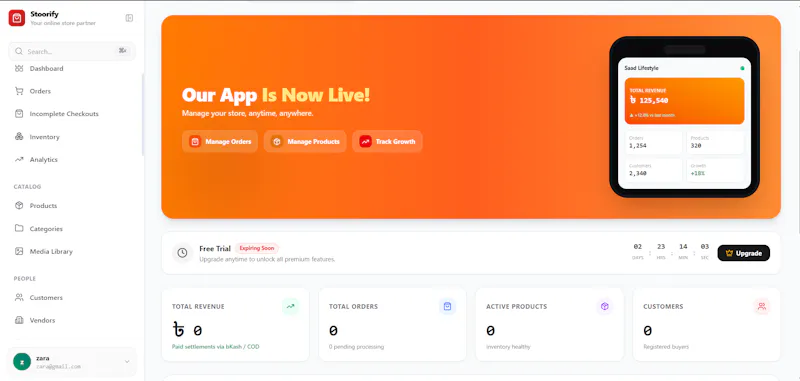
Task: Click the Inventory boxes icon
Action: (x=19, y=137)
